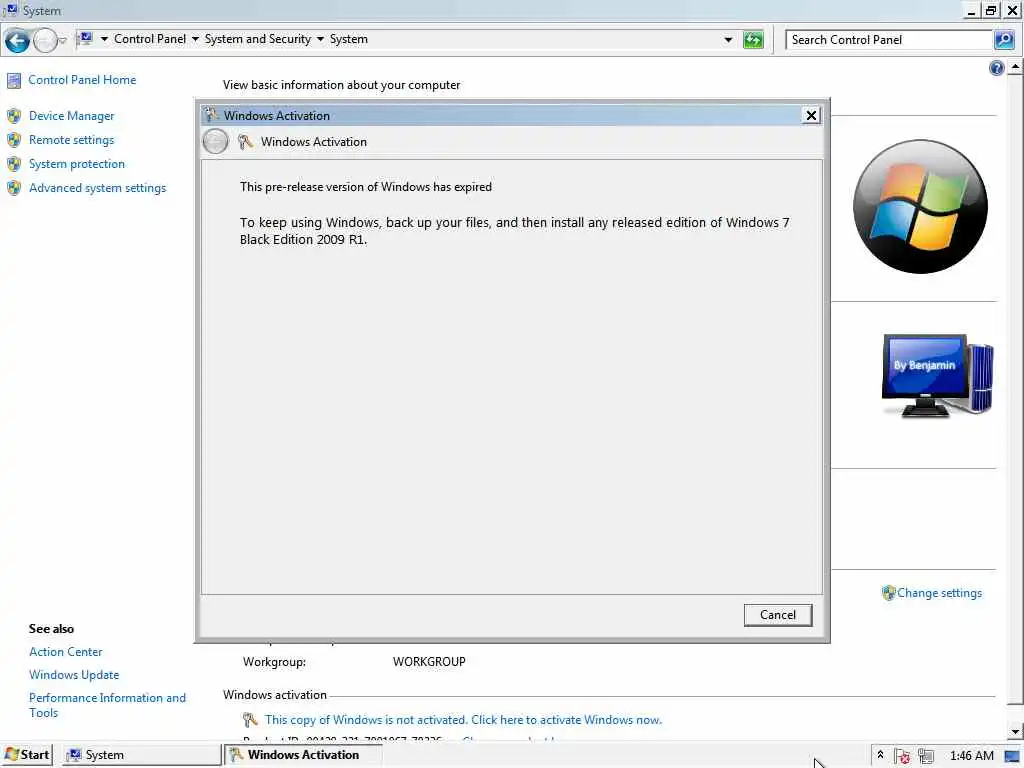Click the Windows logo orb image
Screen dimensions: 1024x768
(920, 206)
